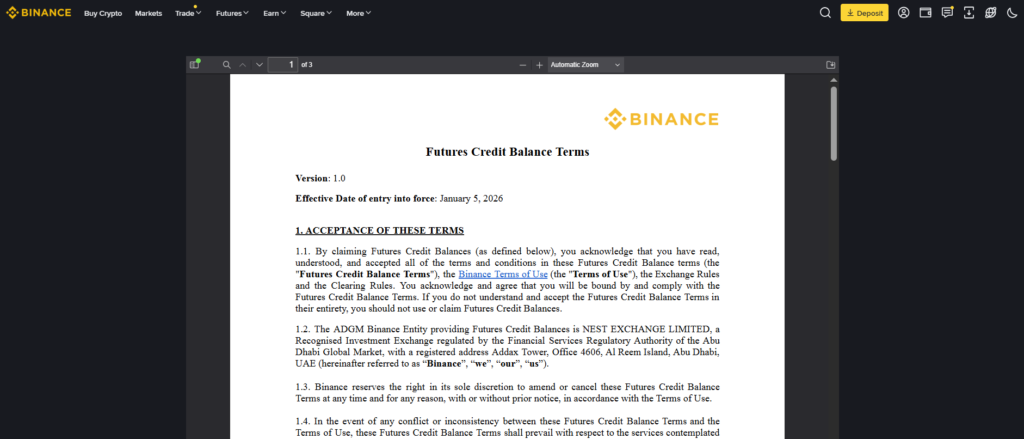
Task: Open the user profile icon
Action: click(903, 12)
